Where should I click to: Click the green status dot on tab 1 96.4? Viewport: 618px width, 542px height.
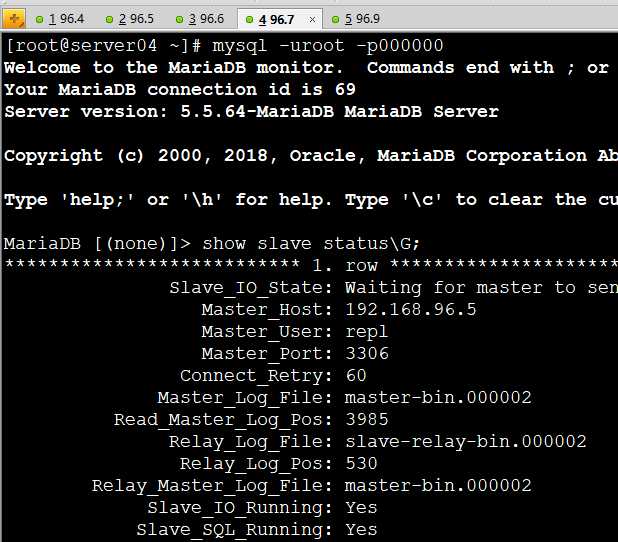[39, 19]
